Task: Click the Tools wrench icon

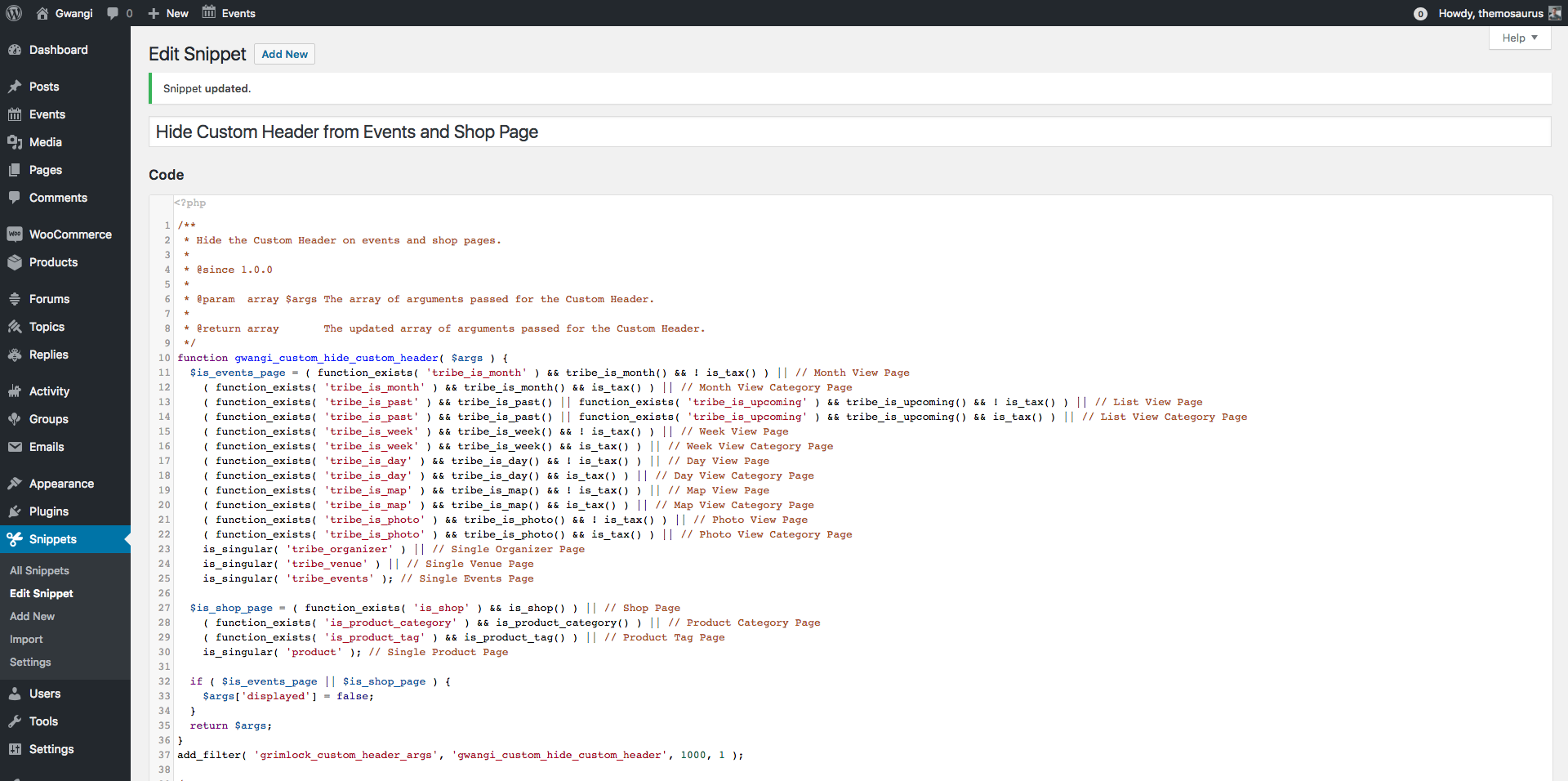Action: click(15, 721)
